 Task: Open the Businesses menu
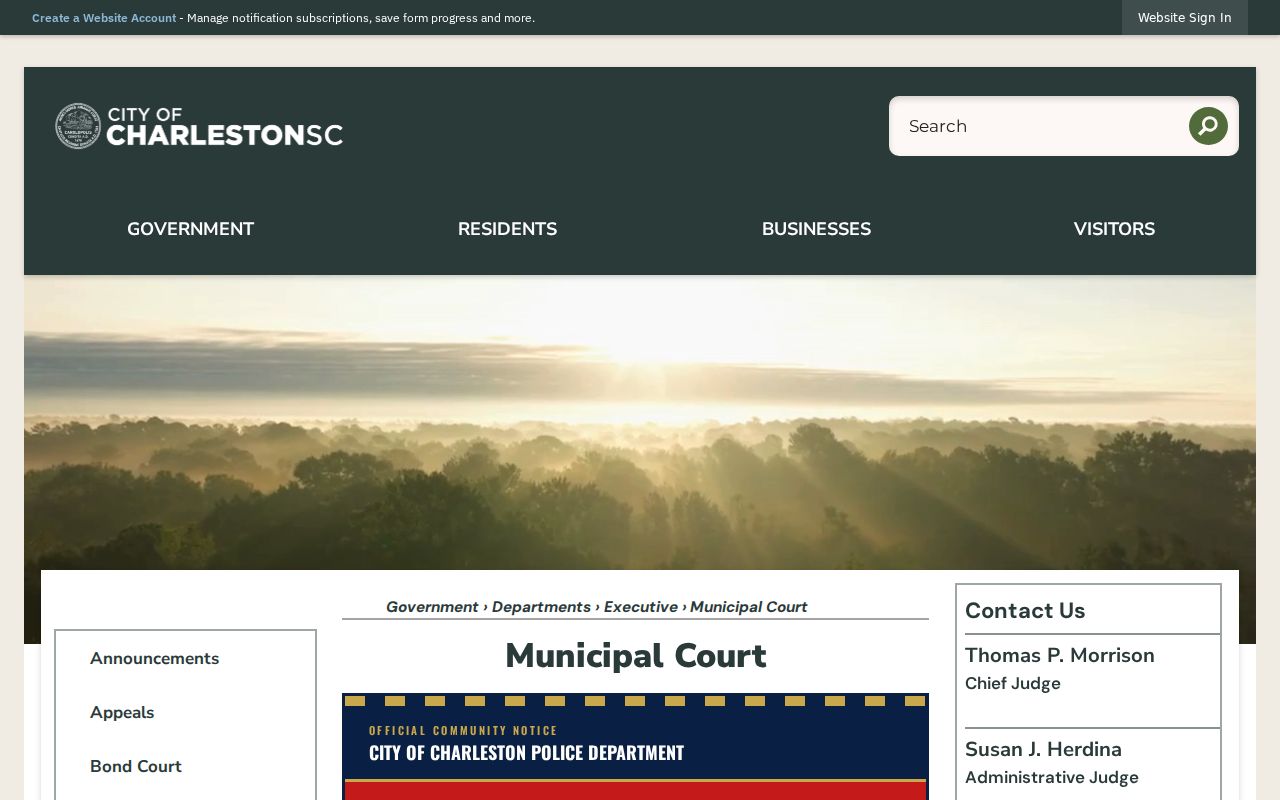816,229
